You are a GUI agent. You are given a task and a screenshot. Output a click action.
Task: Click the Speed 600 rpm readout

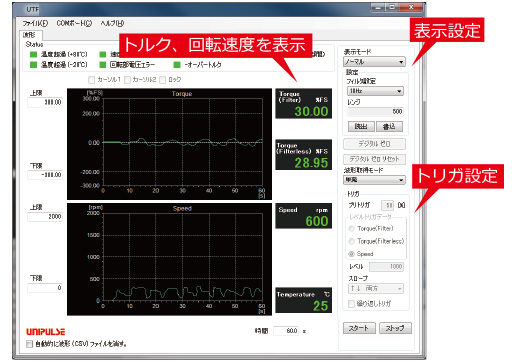303,216
